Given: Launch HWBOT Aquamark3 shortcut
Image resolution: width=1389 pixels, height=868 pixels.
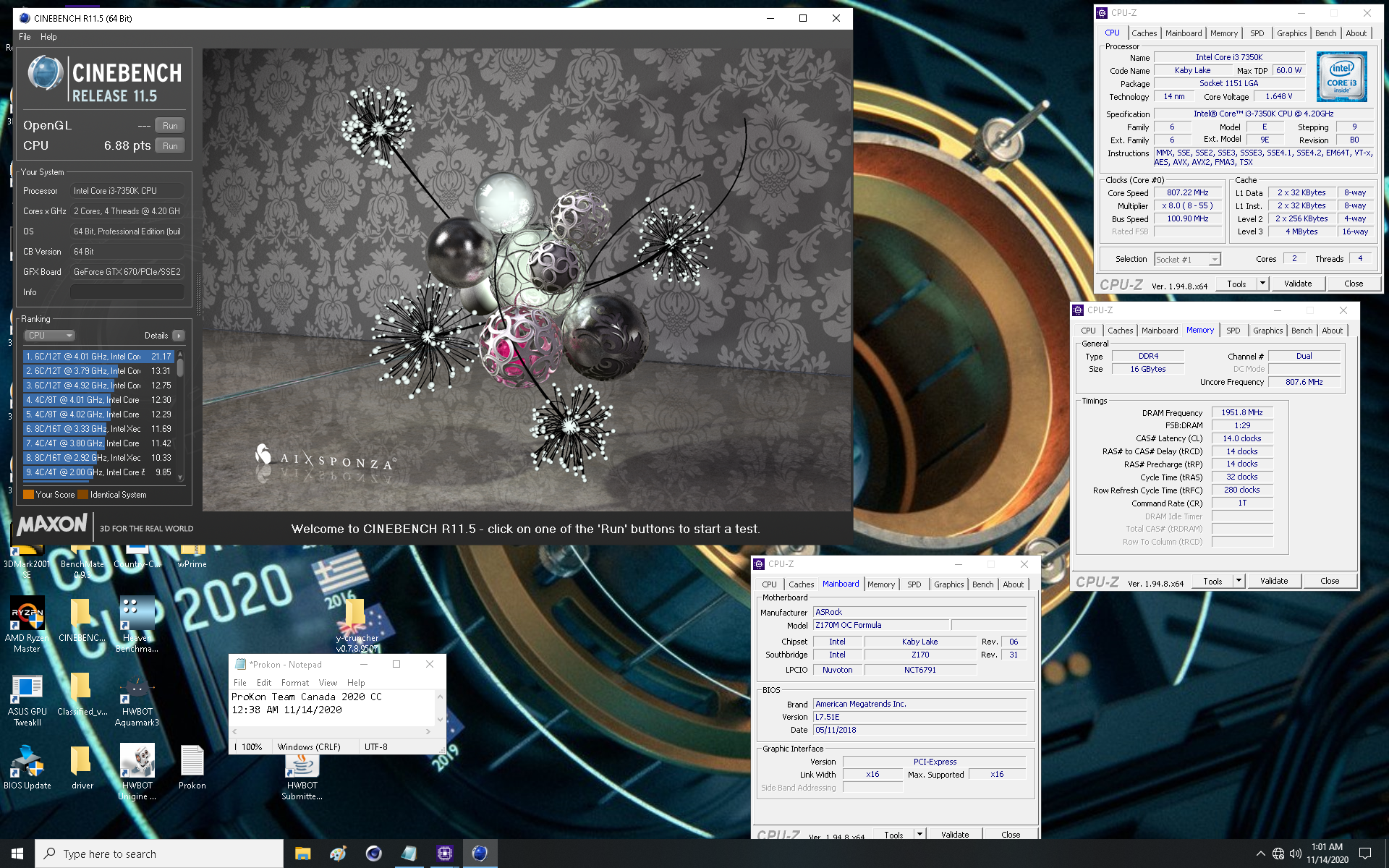Looking at the screenshot, I should click(137, 699).
